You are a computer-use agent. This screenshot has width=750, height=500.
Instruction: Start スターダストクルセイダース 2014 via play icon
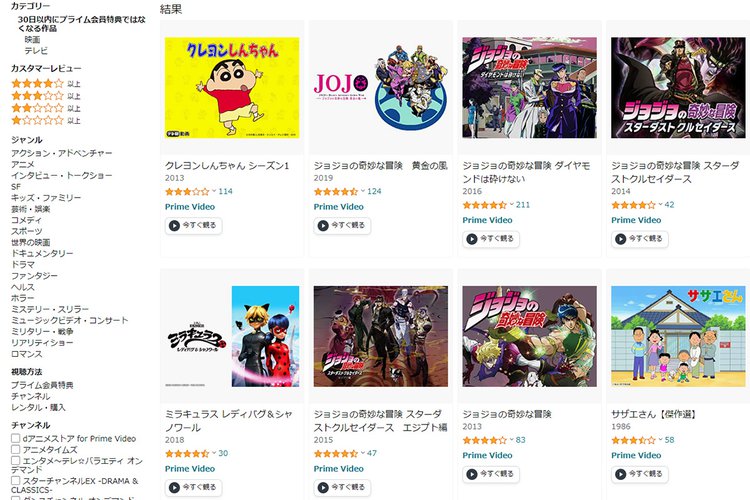[x=621, y=239]
